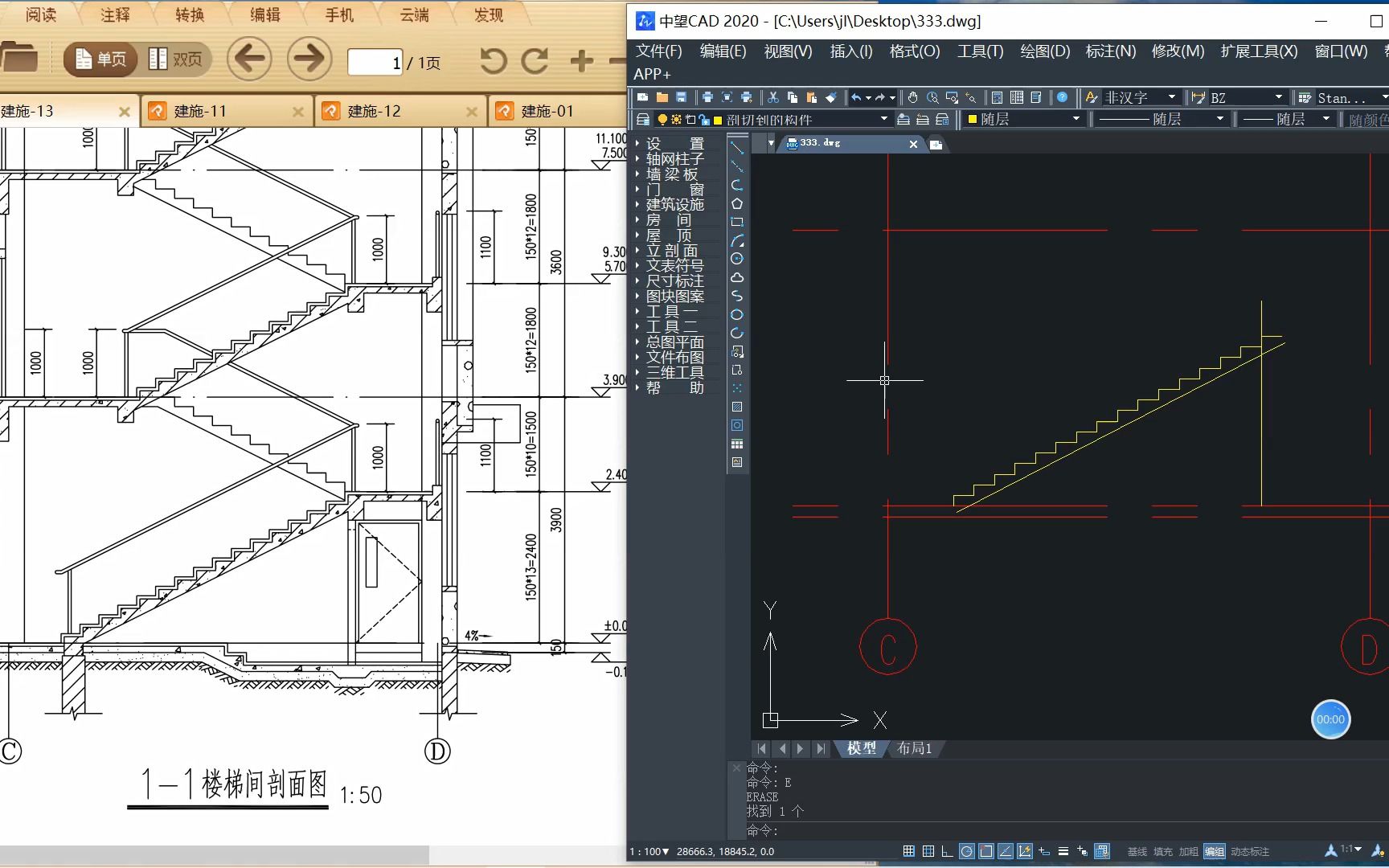Image resolution: width=1389 pixels, height=868 pixels.
Task: Toggle object snap in status bar
Action: pos(986,851)
